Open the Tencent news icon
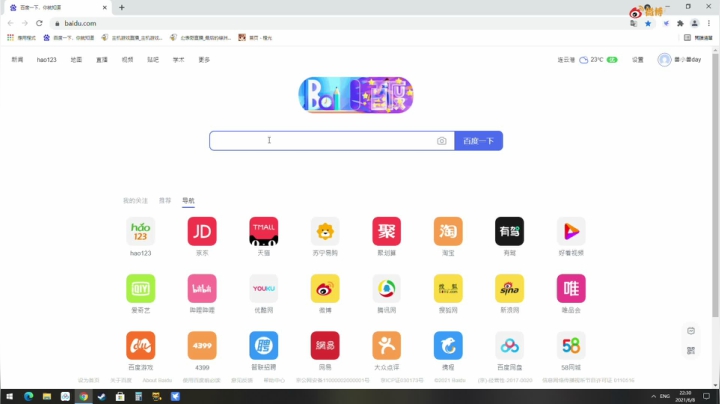Image resolution: width=720 pixels, height=404 pixels. [387, 288]
